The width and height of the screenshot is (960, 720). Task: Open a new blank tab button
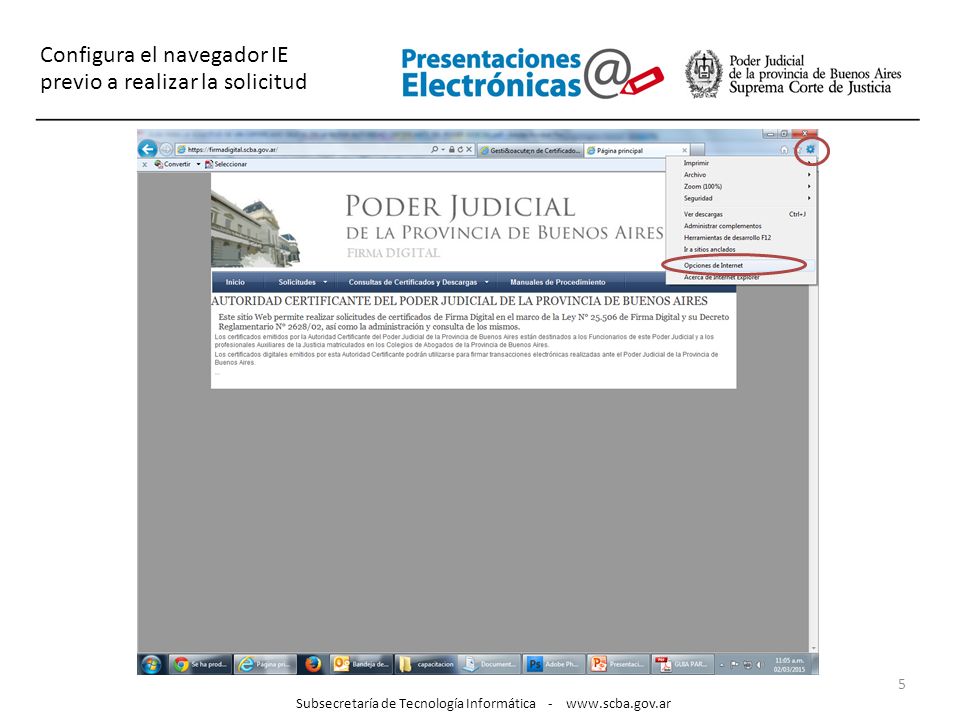[698, 150]
